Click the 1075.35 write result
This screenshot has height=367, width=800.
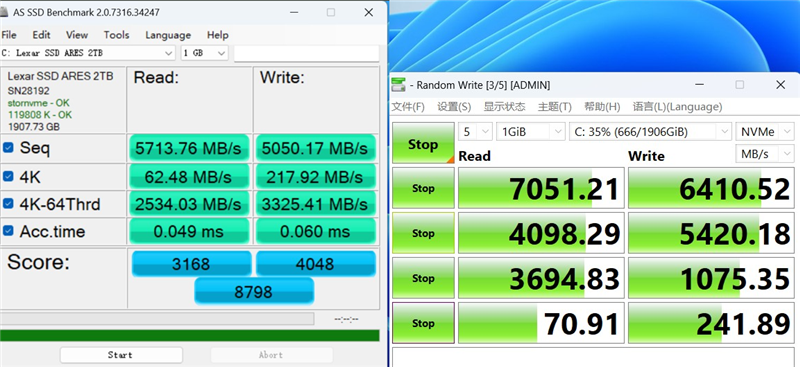(711, 278)
